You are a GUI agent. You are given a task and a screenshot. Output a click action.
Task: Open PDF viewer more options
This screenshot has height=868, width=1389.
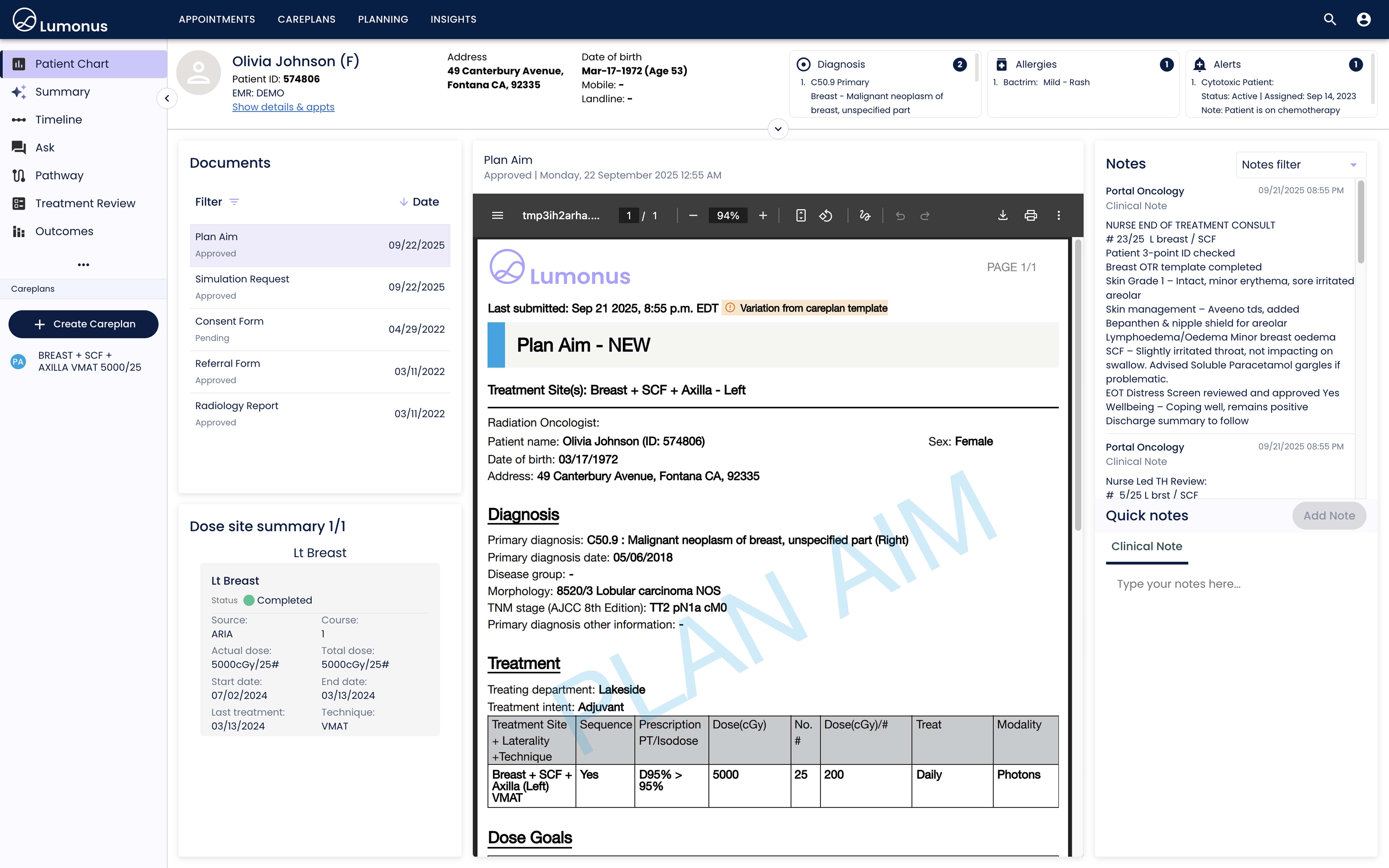[x=1058, y=215]
